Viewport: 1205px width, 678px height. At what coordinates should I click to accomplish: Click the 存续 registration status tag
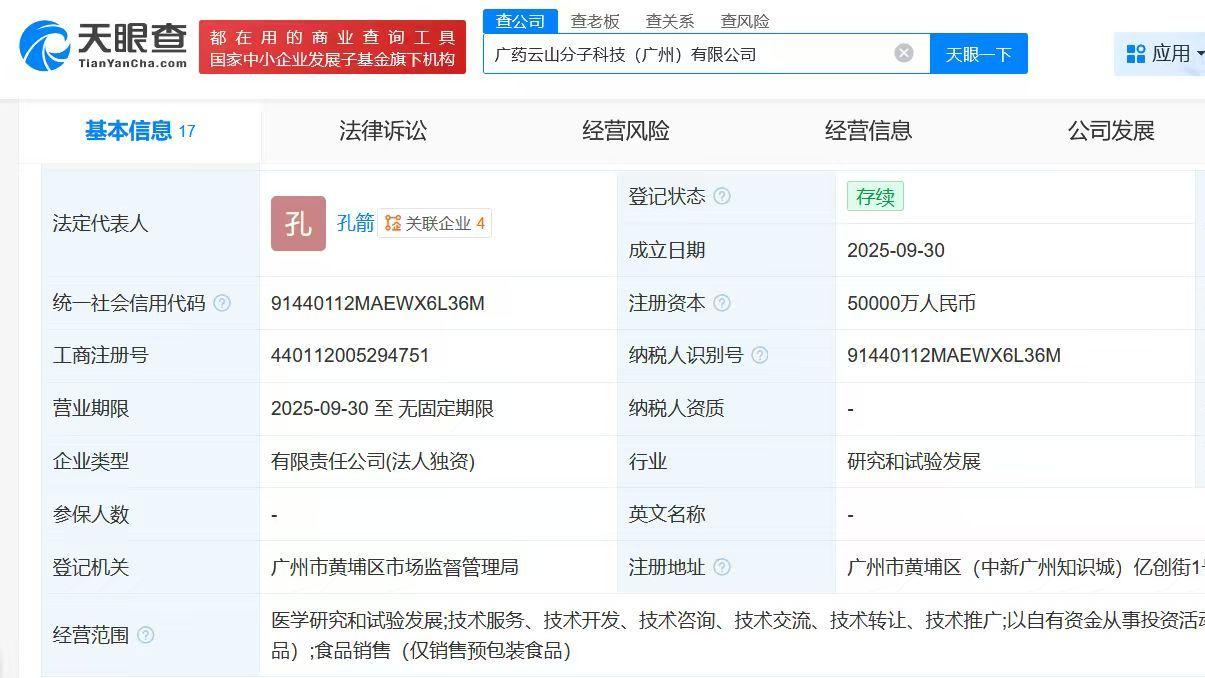click(x=875, y=196)
